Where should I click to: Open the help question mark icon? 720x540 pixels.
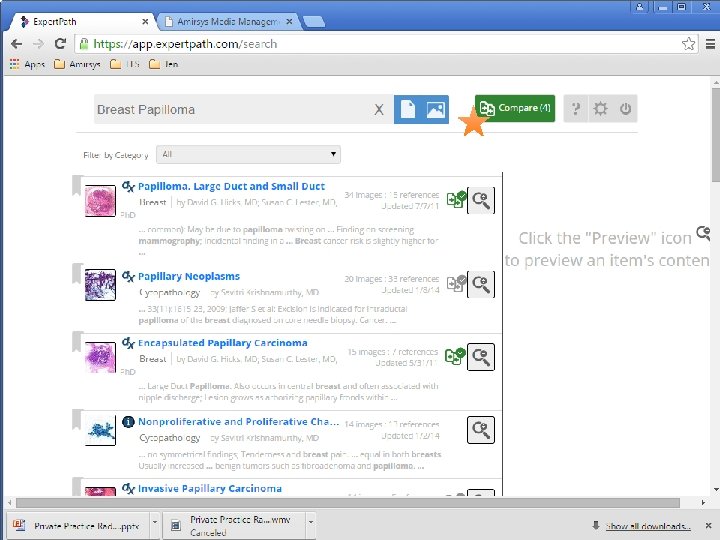pos(575,109)
